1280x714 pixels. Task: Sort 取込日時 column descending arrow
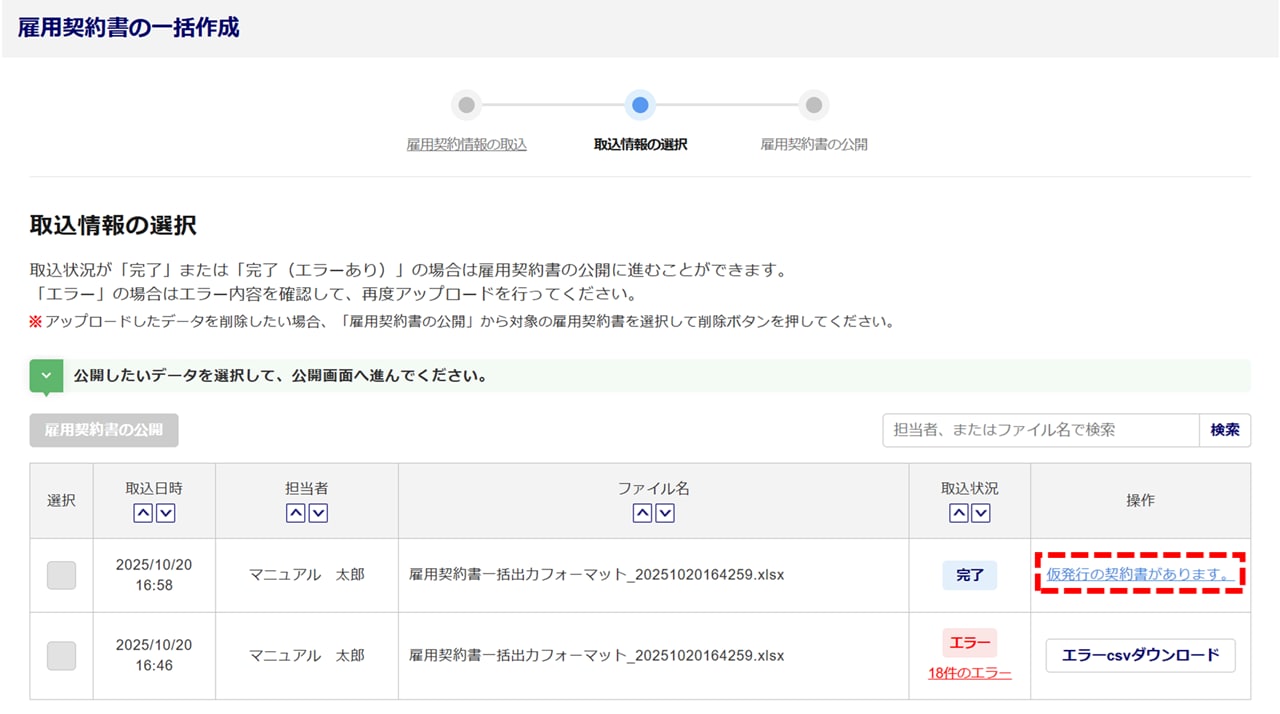[x=166, y=513]
